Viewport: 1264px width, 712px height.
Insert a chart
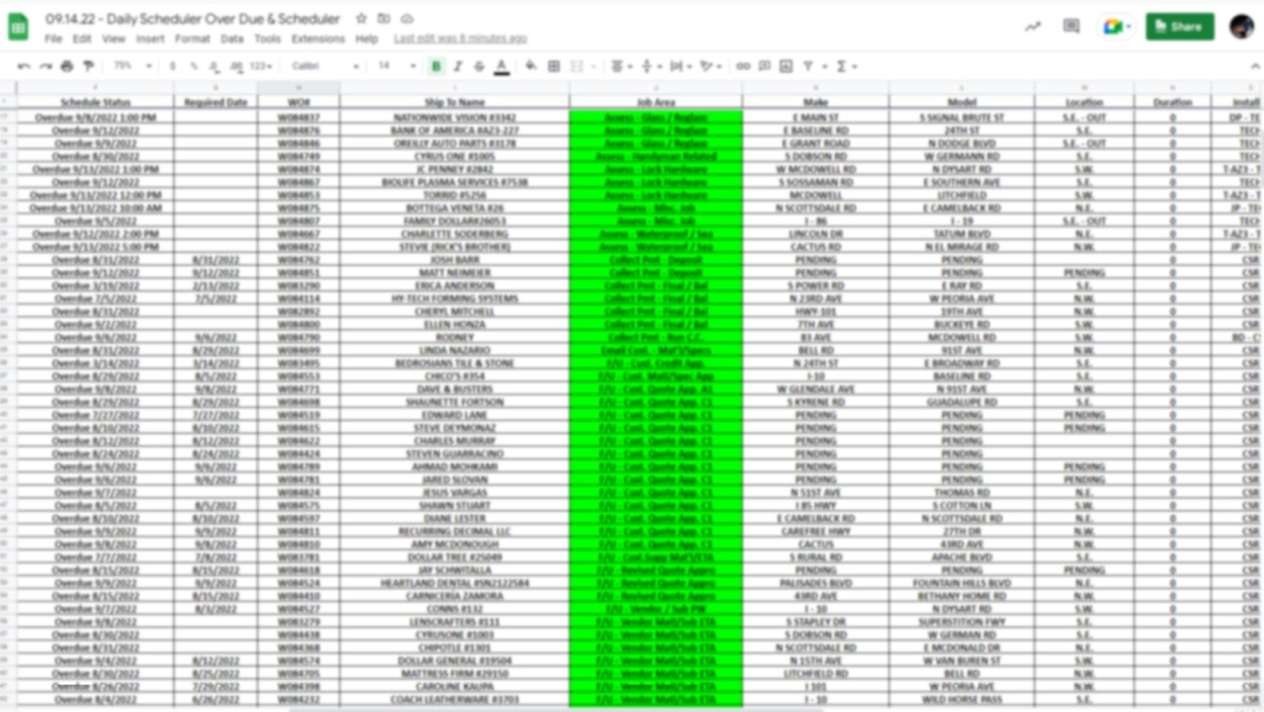tap(786, 66)
